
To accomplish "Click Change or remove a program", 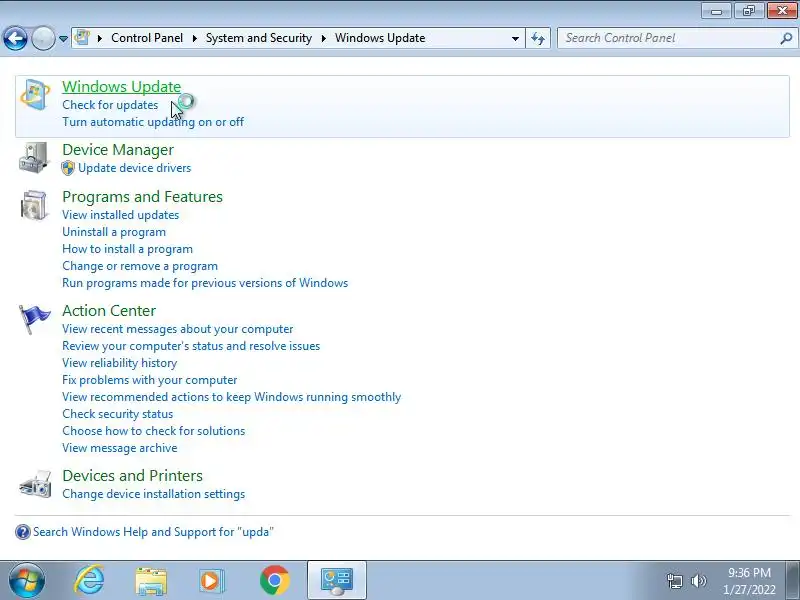I will (x=140, y=266).
